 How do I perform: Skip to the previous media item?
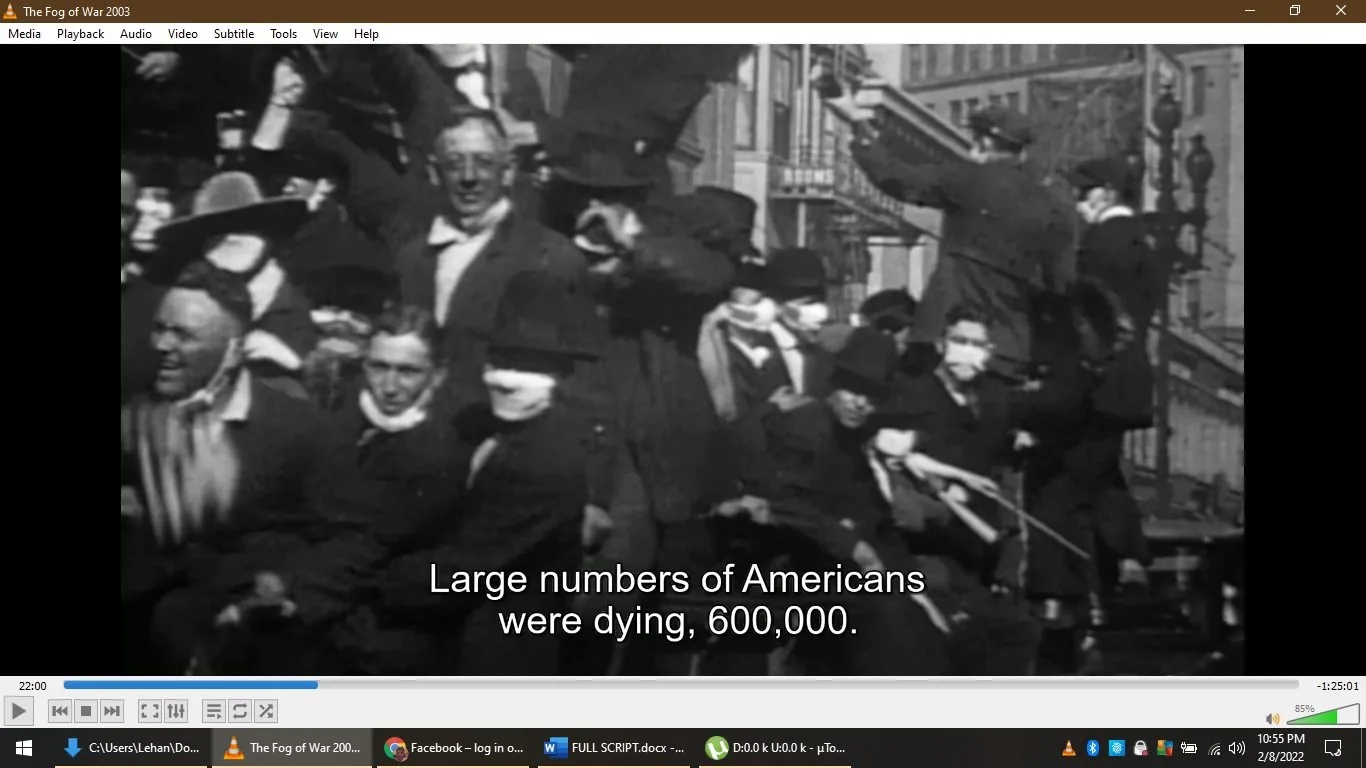click(x=60, y=711)
